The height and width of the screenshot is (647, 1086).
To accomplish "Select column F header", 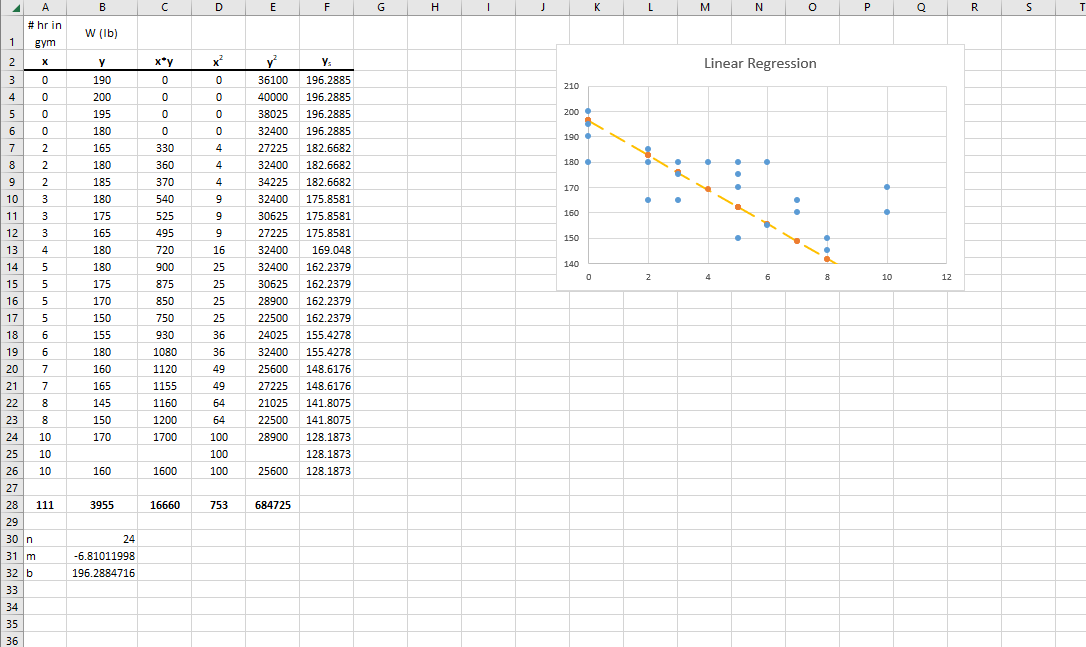I will point(326,8).
